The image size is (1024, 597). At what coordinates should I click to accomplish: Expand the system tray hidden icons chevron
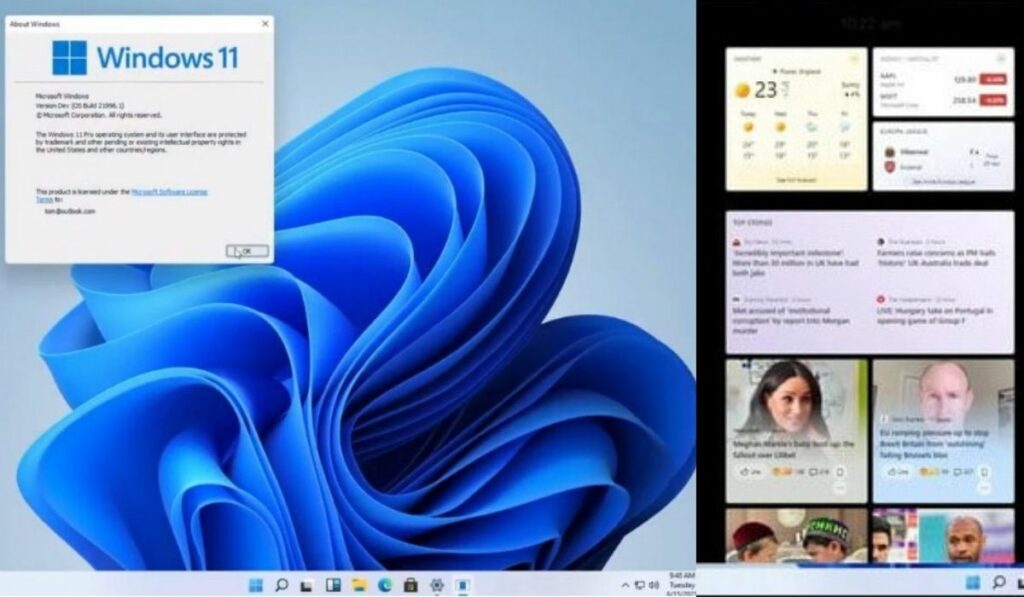pos(625,584)
